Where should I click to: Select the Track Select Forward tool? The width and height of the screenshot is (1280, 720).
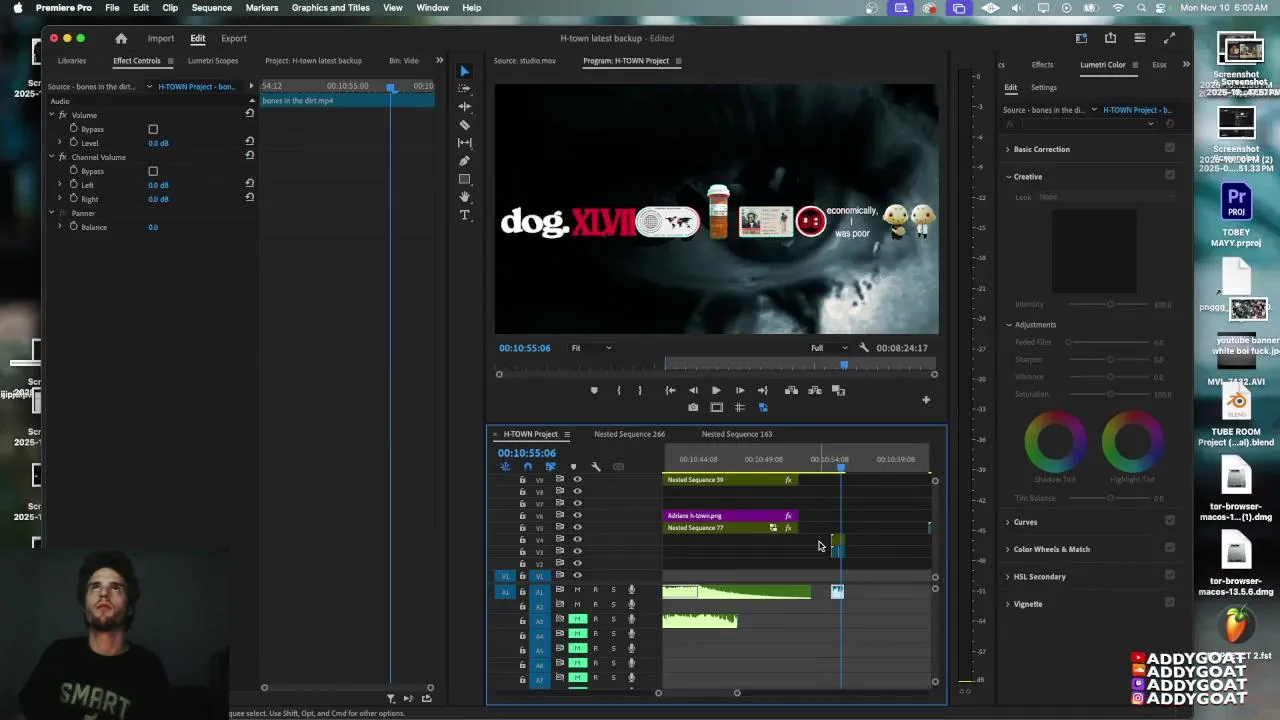point(464,89)
